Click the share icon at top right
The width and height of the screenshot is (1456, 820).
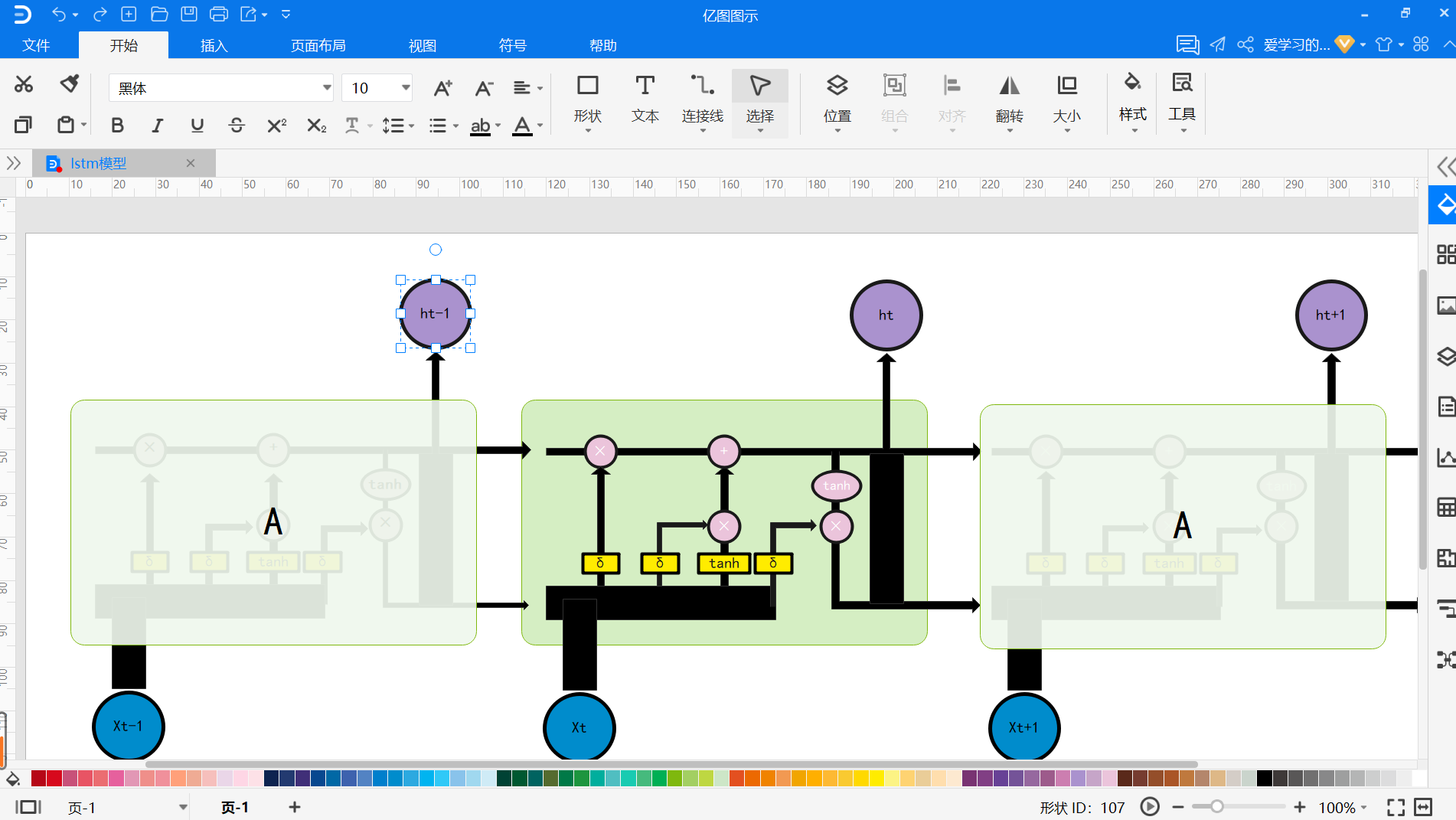tap(1245, 44)
